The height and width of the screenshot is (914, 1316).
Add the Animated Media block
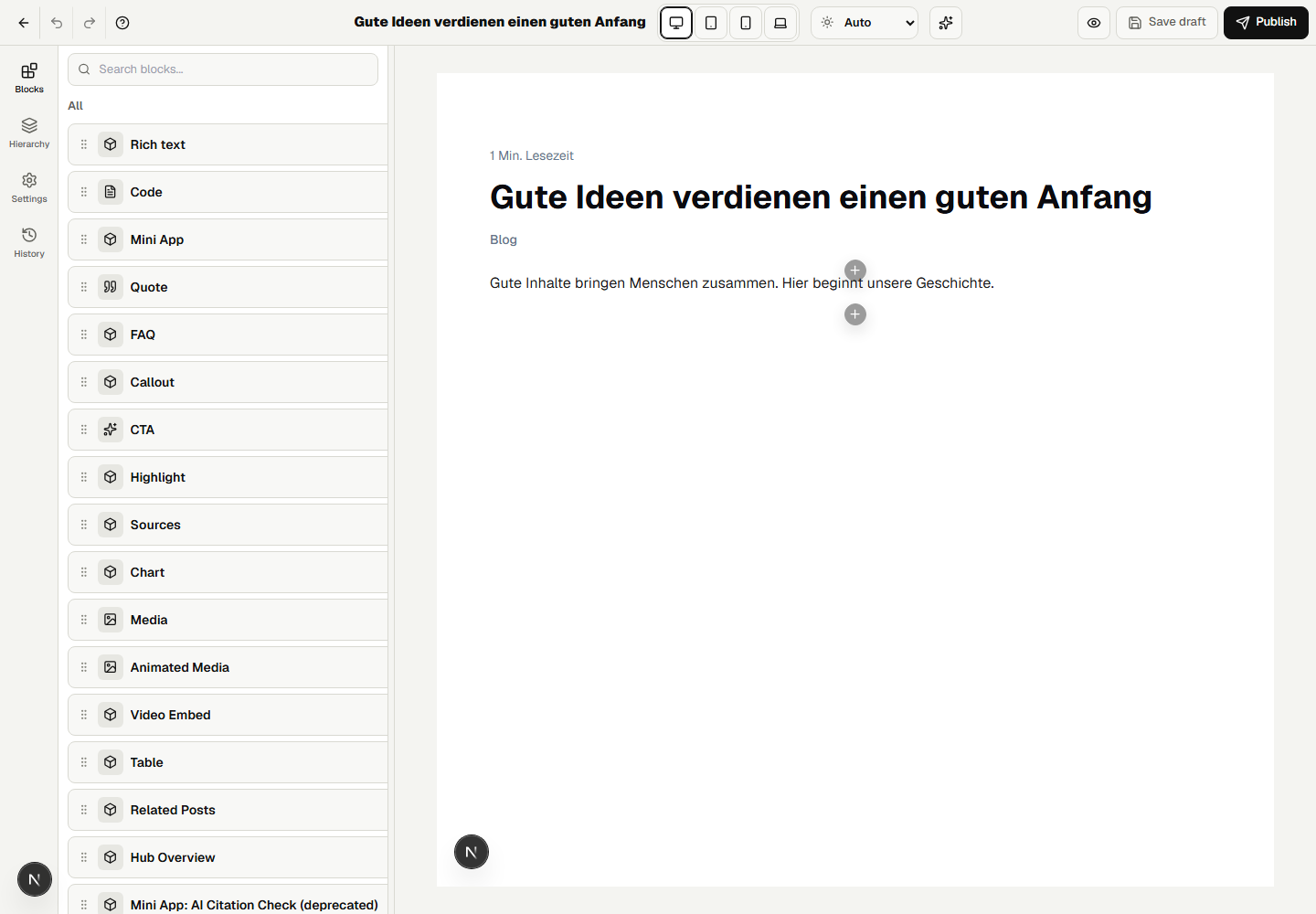pyautogui.click(x=228, y=667)
